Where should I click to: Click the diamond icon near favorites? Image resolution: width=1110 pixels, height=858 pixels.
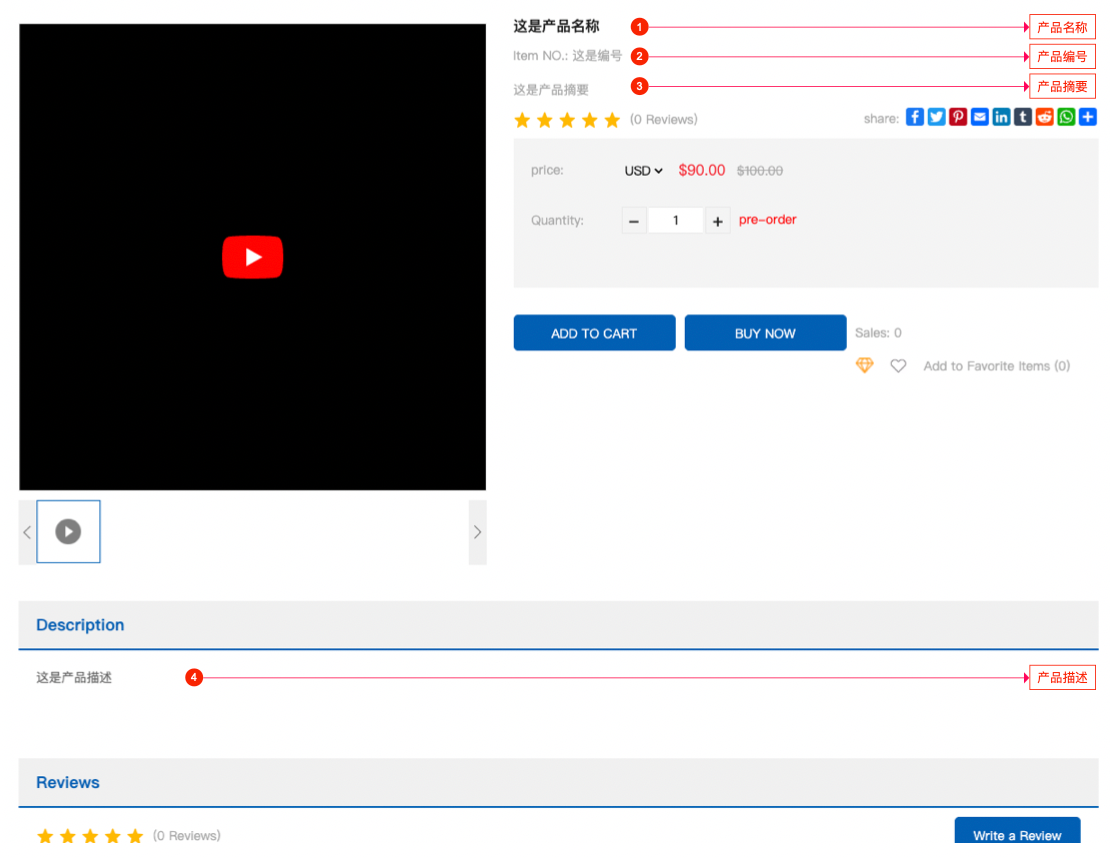coord(864,365)
